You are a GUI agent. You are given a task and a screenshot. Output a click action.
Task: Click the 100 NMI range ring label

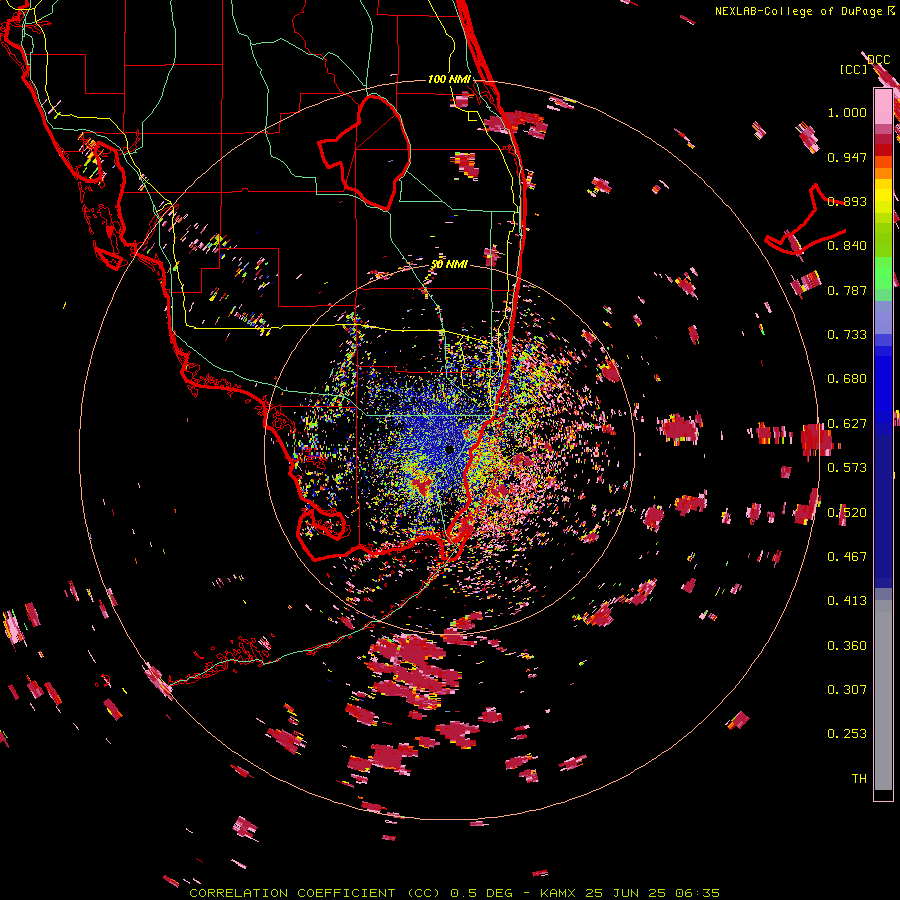coord(449,79)
